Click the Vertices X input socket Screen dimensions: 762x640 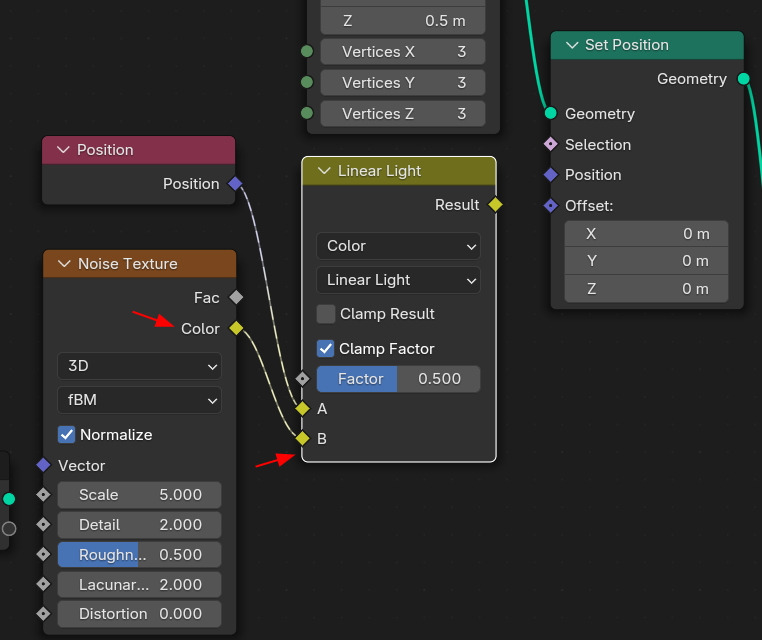pyautogui.click(x=307, y=51)
